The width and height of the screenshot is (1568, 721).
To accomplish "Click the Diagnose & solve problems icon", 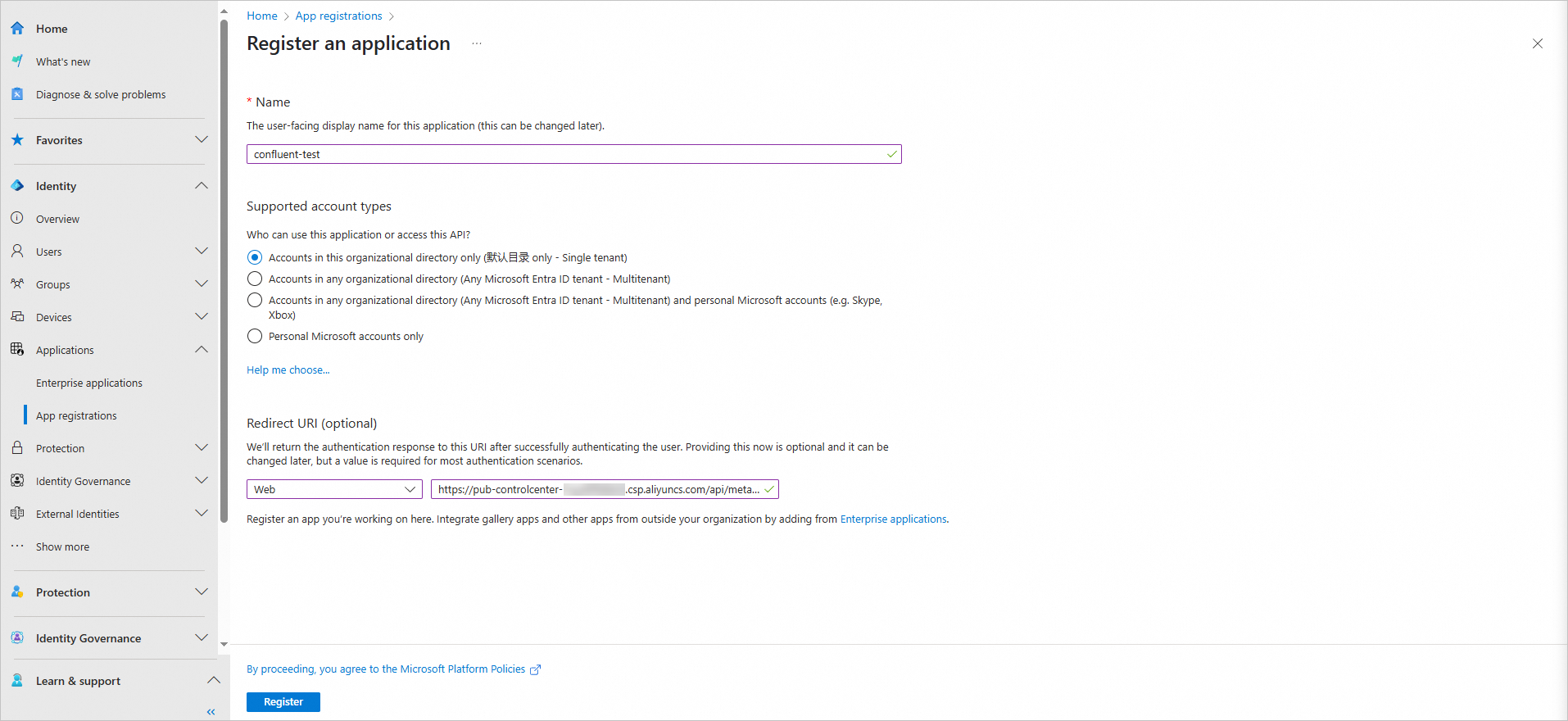I will coord(17,93).
